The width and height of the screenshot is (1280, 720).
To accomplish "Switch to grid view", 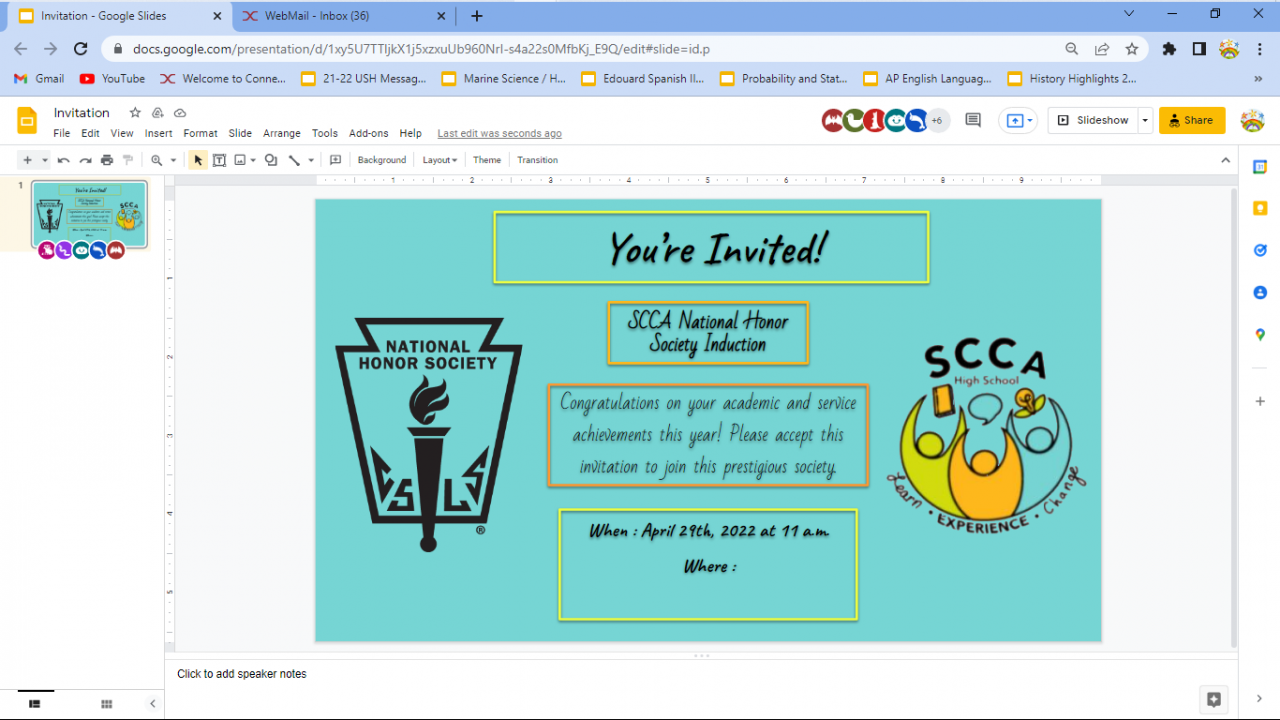I will pyautogui.click(x=107, y=704).
